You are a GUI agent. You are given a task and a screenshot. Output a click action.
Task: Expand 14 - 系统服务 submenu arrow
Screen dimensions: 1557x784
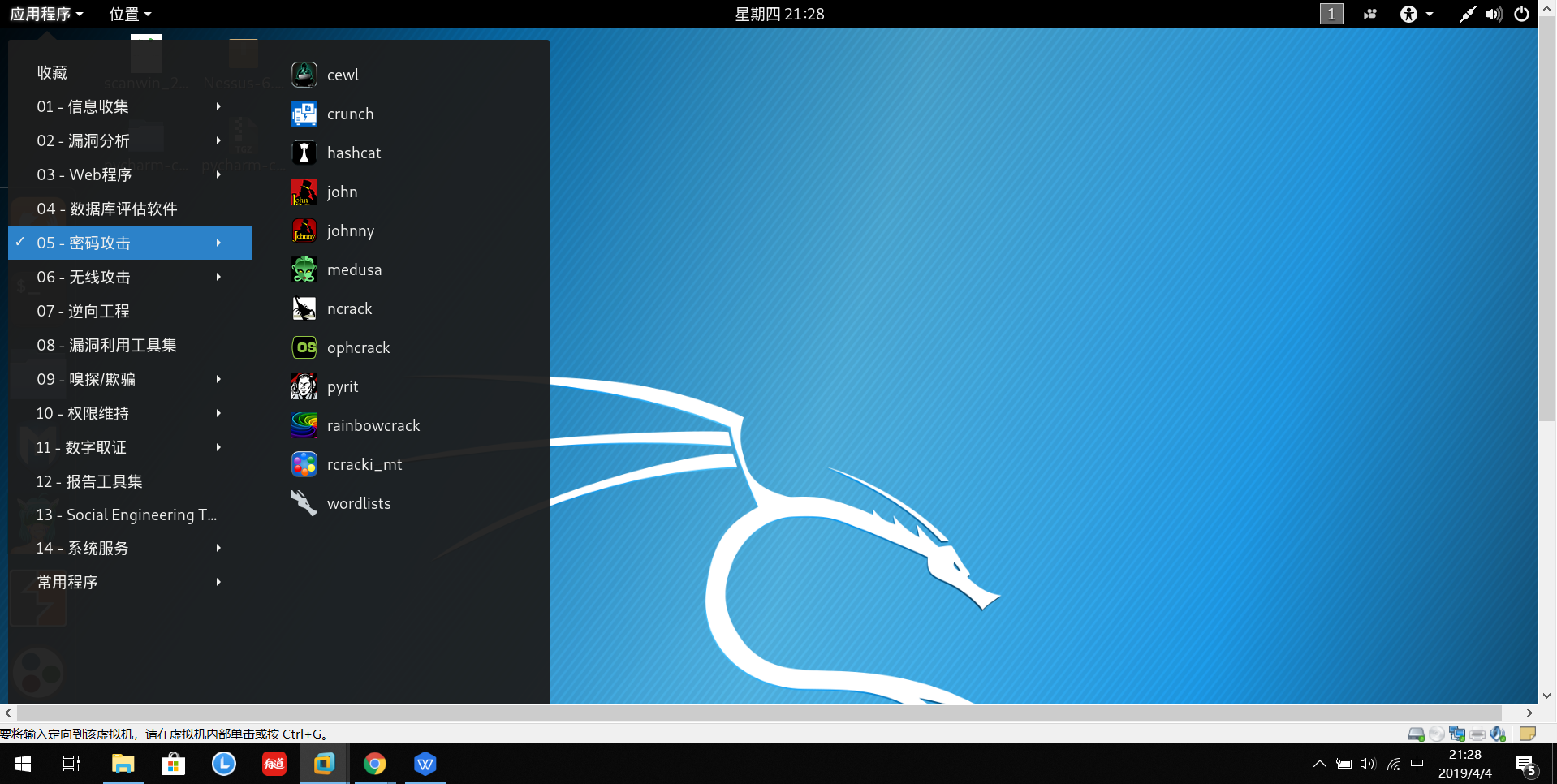pyautogui.click(x=218, y=548)
